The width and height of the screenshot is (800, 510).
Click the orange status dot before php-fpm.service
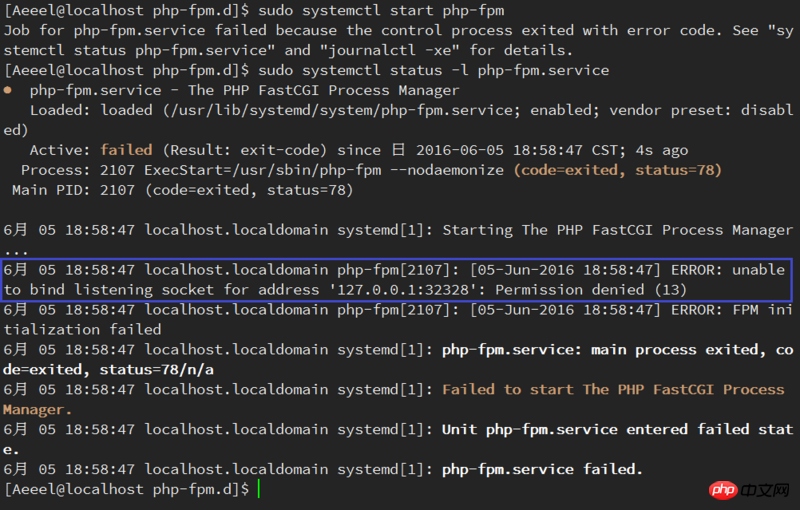(x=8, y=90)
